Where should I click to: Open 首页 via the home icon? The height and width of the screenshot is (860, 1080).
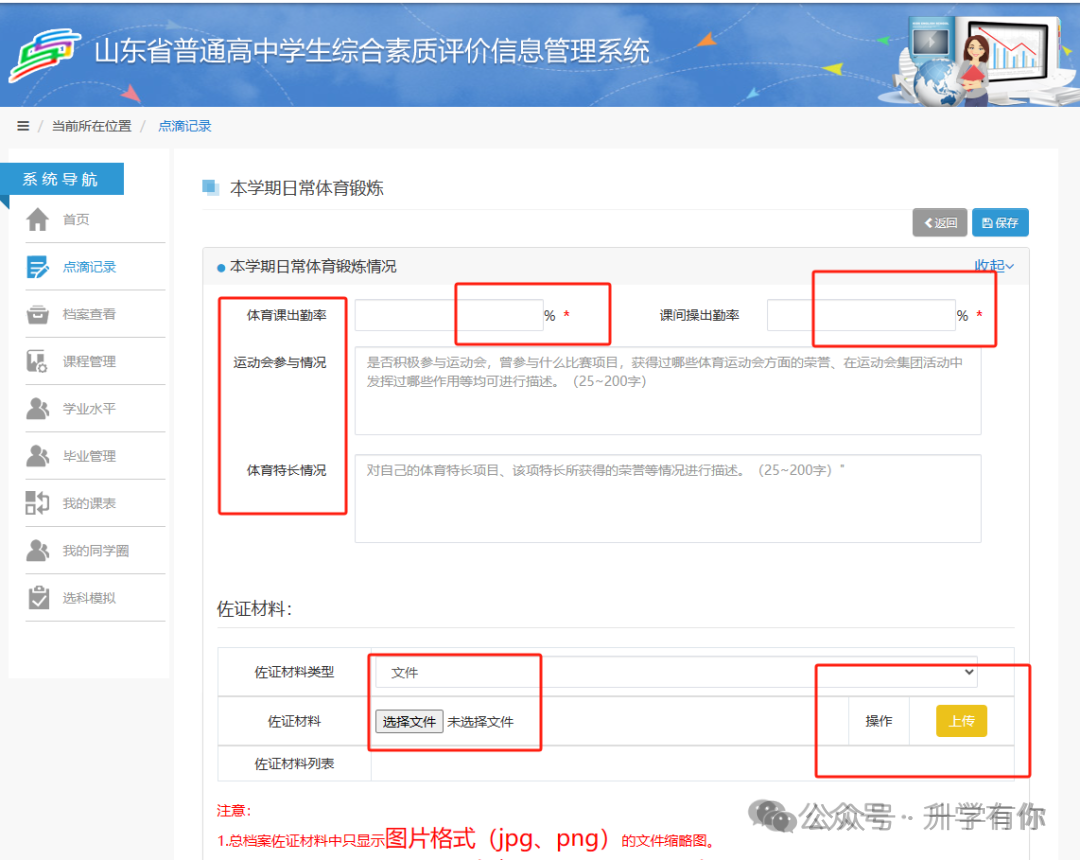click(x=36, y=219)
